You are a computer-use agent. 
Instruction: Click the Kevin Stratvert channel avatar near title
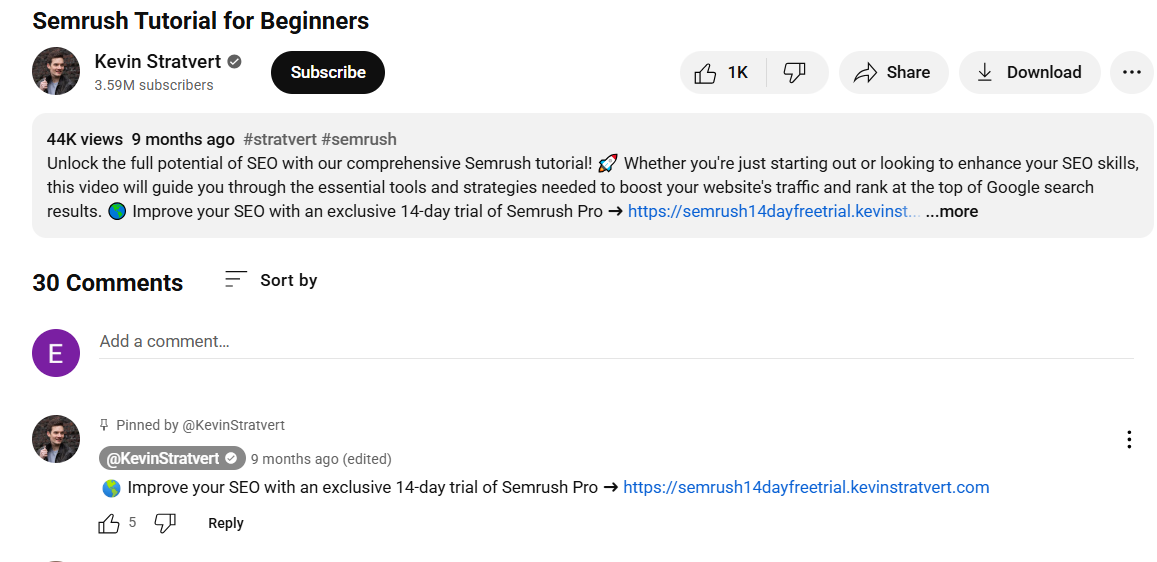click(x=56, y=72)
